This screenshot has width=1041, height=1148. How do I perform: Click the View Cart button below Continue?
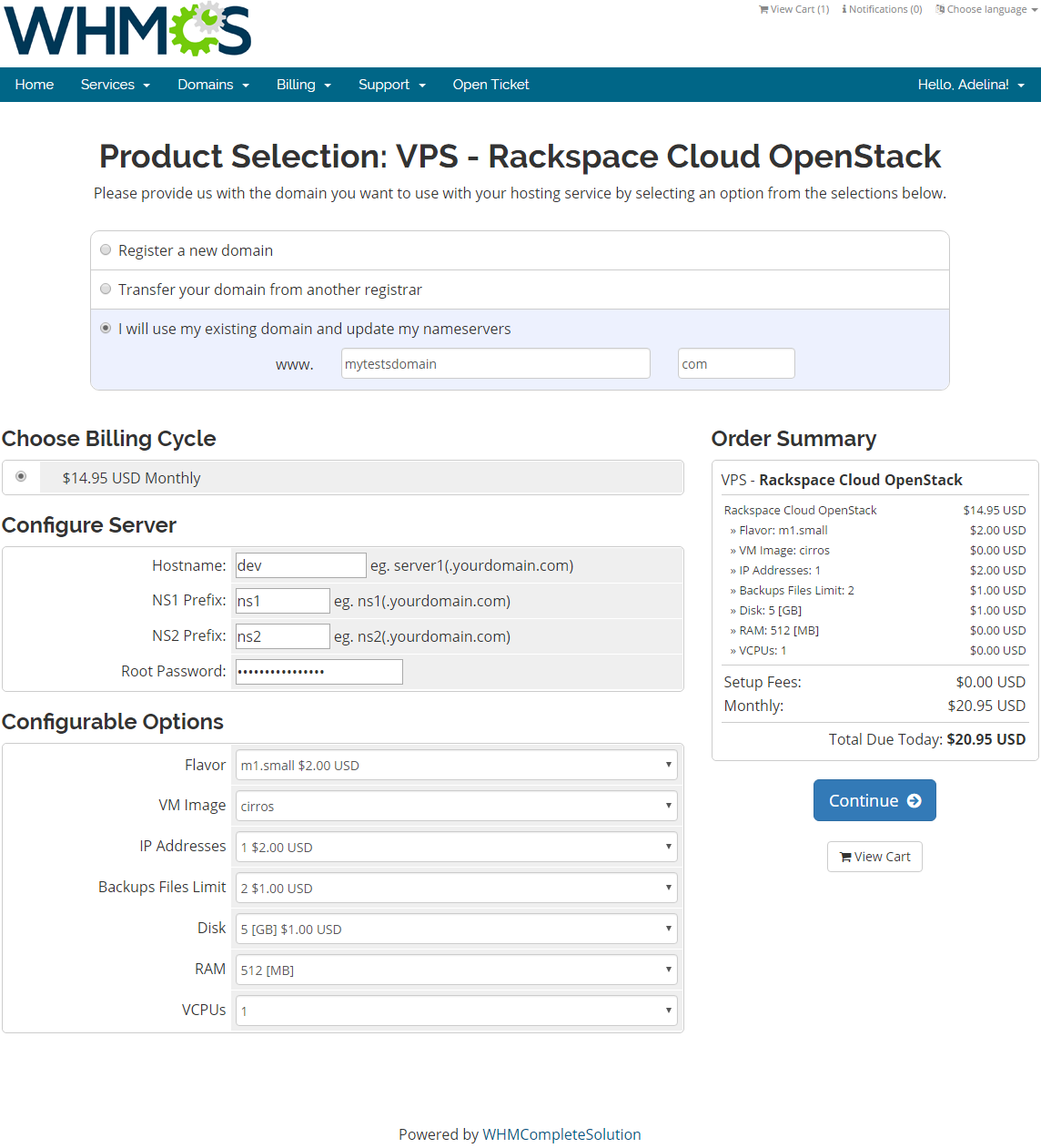pyautogui.click(x=874, y=857)
